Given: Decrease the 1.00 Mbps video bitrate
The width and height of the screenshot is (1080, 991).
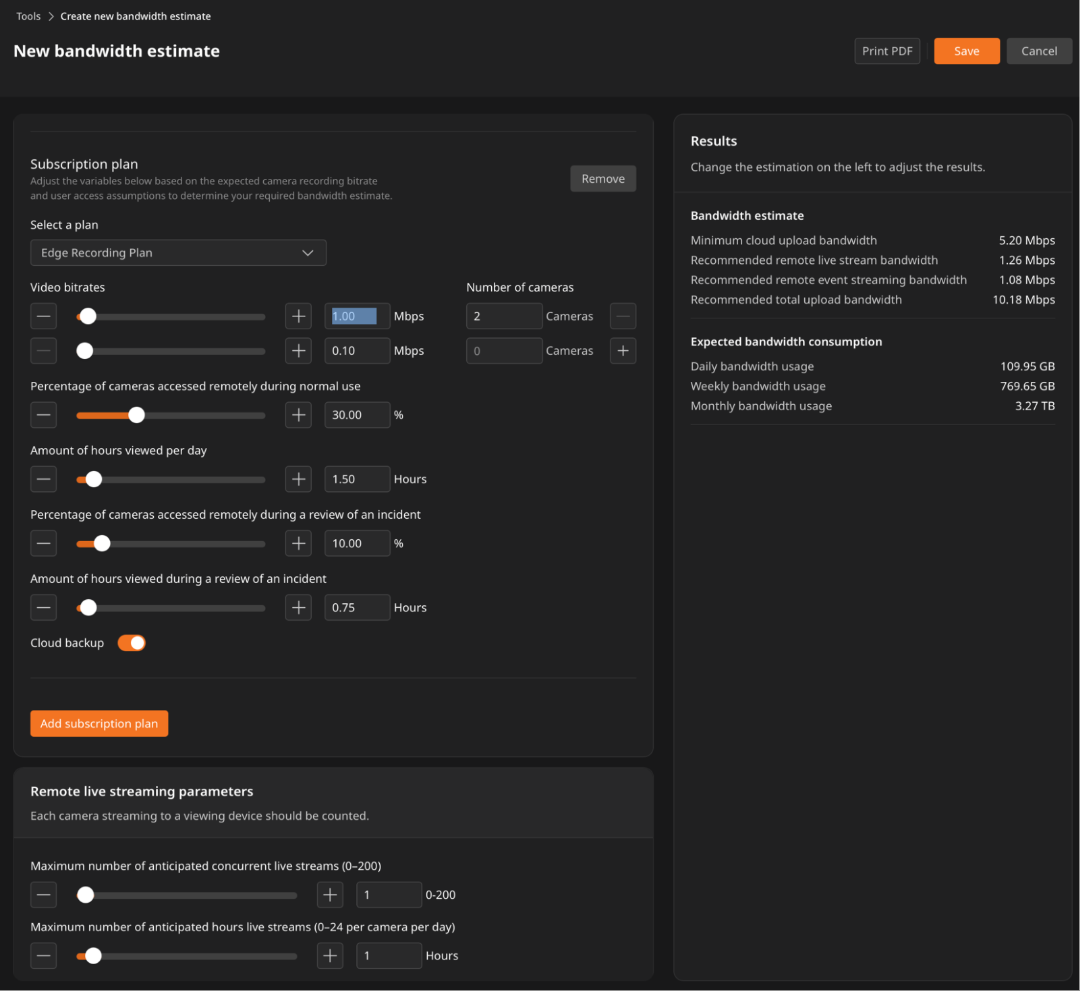Looking at the screenshot, I should coord(43,316).
